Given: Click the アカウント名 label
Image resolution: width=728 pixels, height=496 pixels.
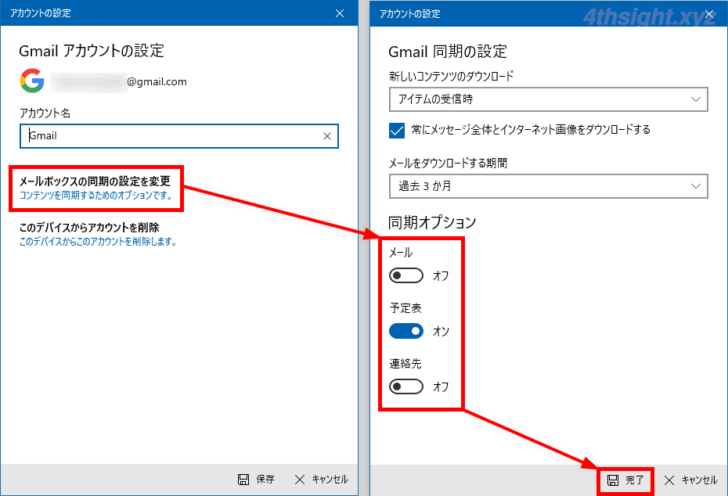Looking at the screenshot, I should click(x=45, y=113).
